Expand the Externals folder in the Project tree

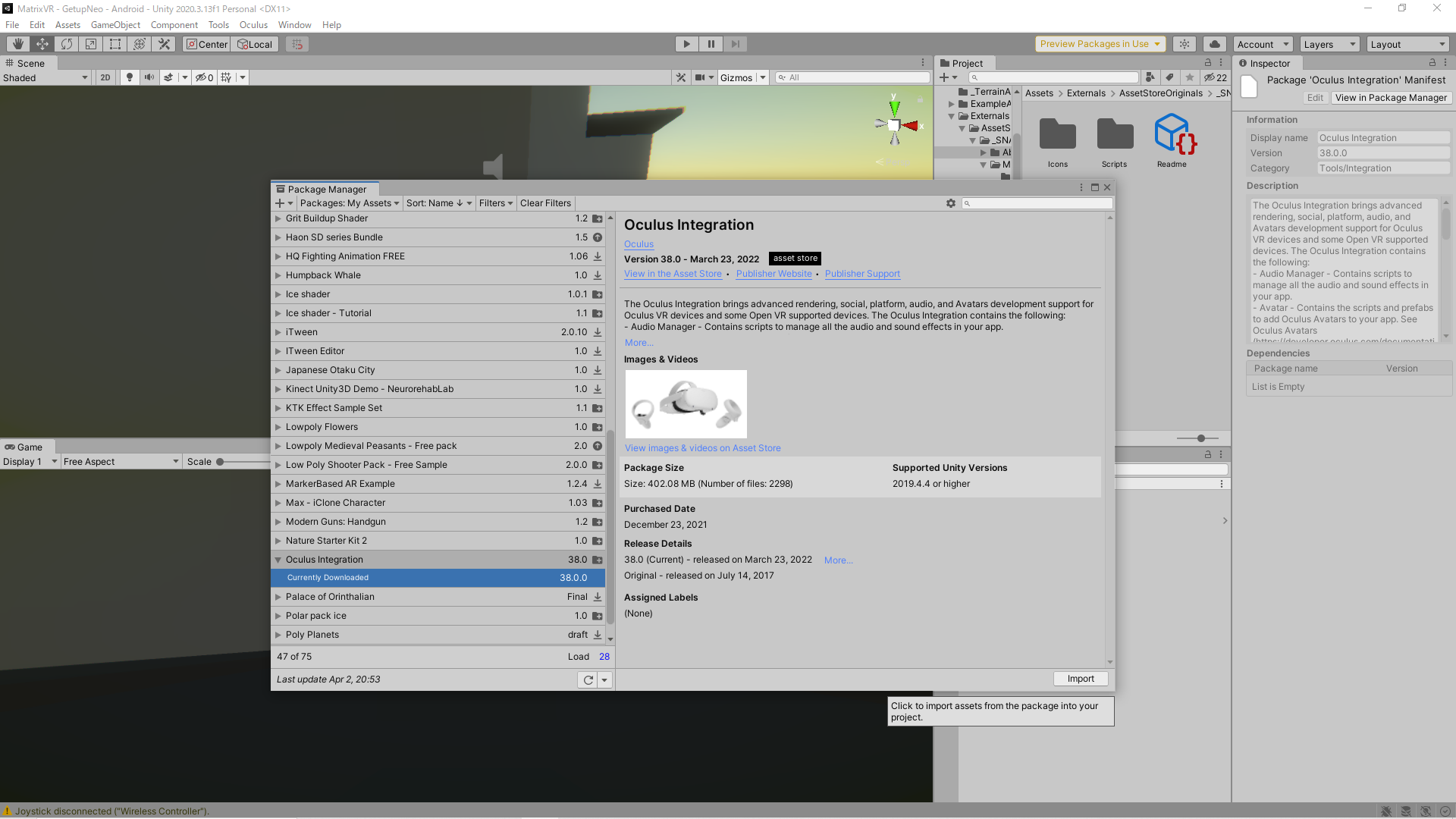[x=952, y=115]
